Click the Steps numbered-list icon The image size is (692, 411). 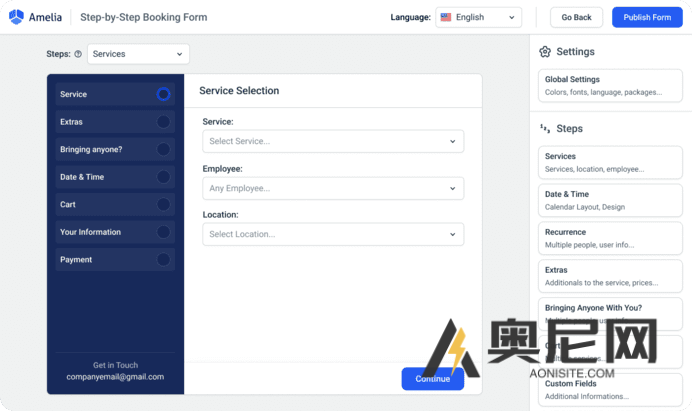click(x=545, y=128)
